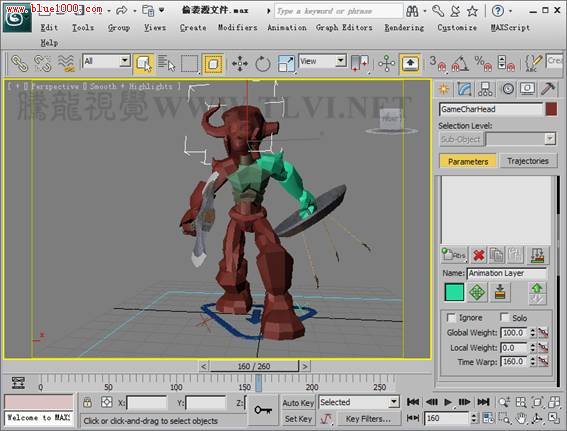
Task: Switch to Utilities command panel
Action: pos(548,89)
